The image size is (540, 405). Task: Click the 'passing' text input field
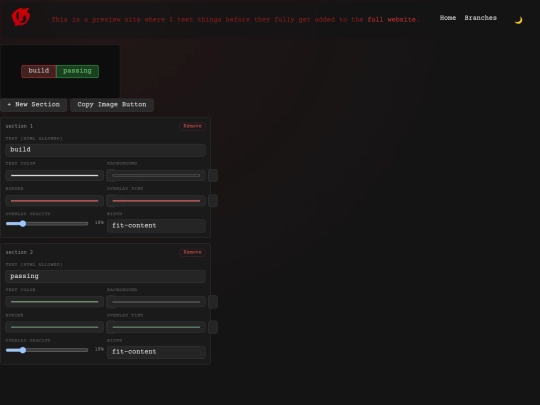(105, 277)
